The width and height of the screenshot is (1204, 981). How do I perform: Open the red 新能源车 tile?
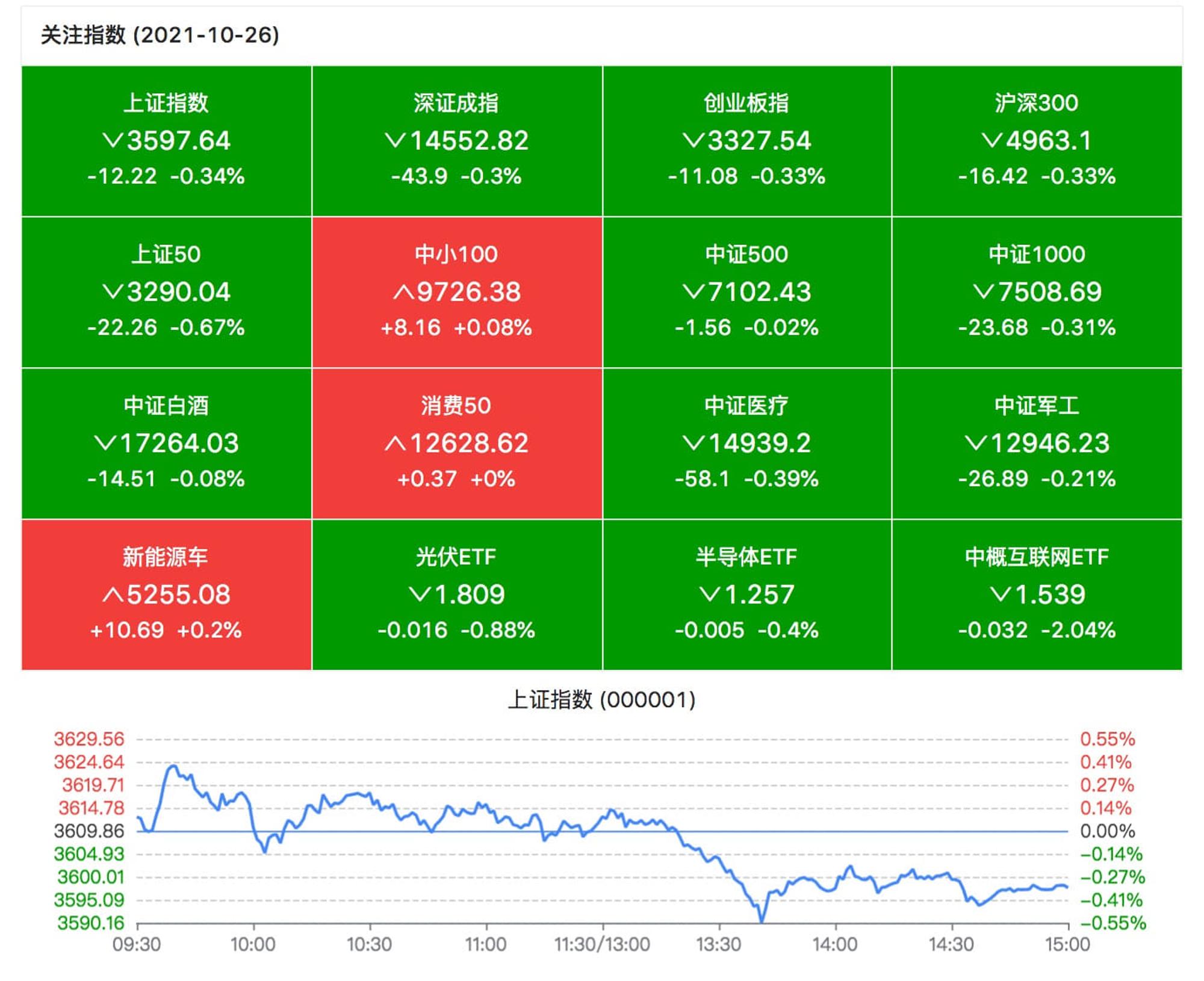(x=166, y=595)
